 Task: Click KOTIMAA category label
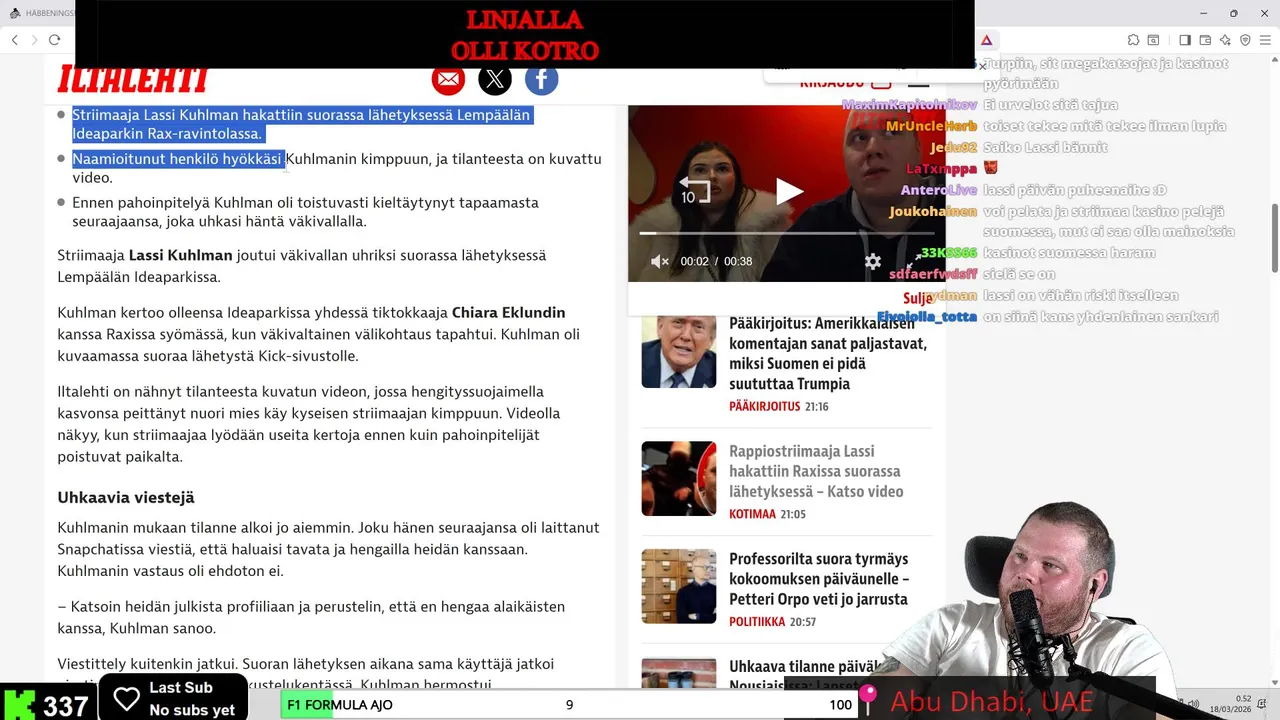(x=752, y=514)
